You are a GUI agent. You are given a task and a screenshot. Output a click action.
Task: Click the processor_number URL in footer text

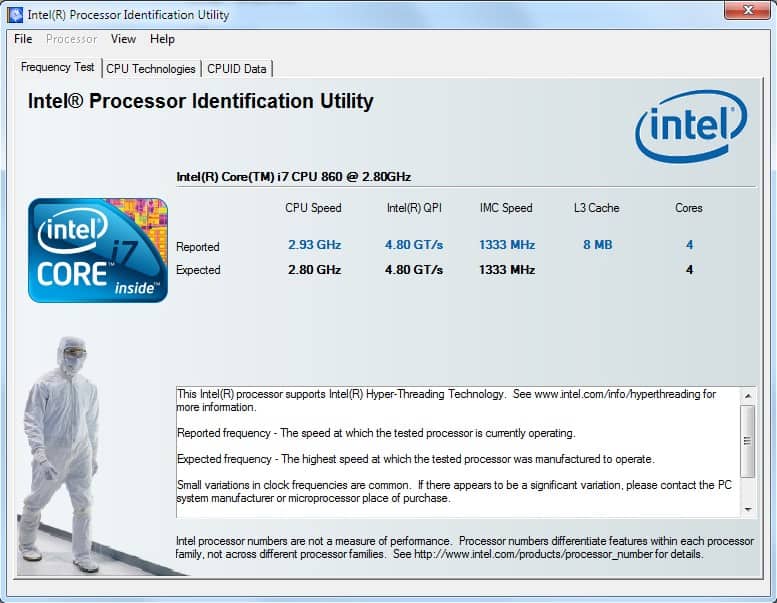coord(533,554)
